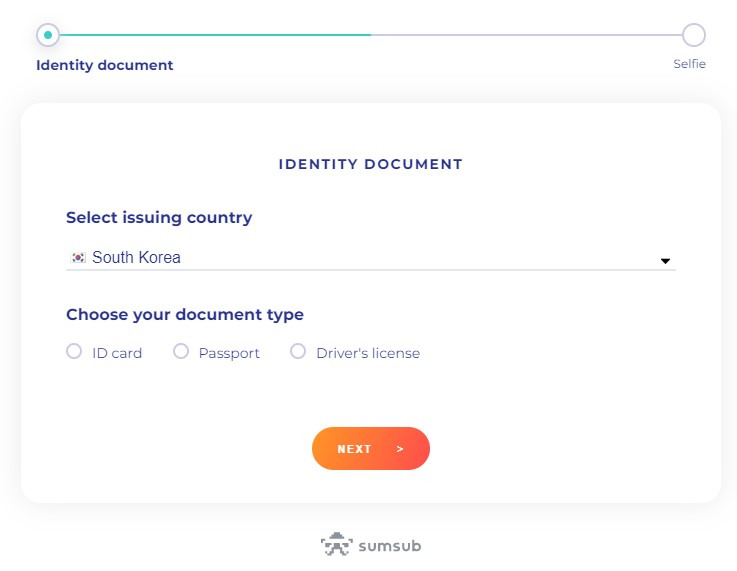Click the "Driver's license" label text
Screen dimensions: 737x571
coord(368,353)
